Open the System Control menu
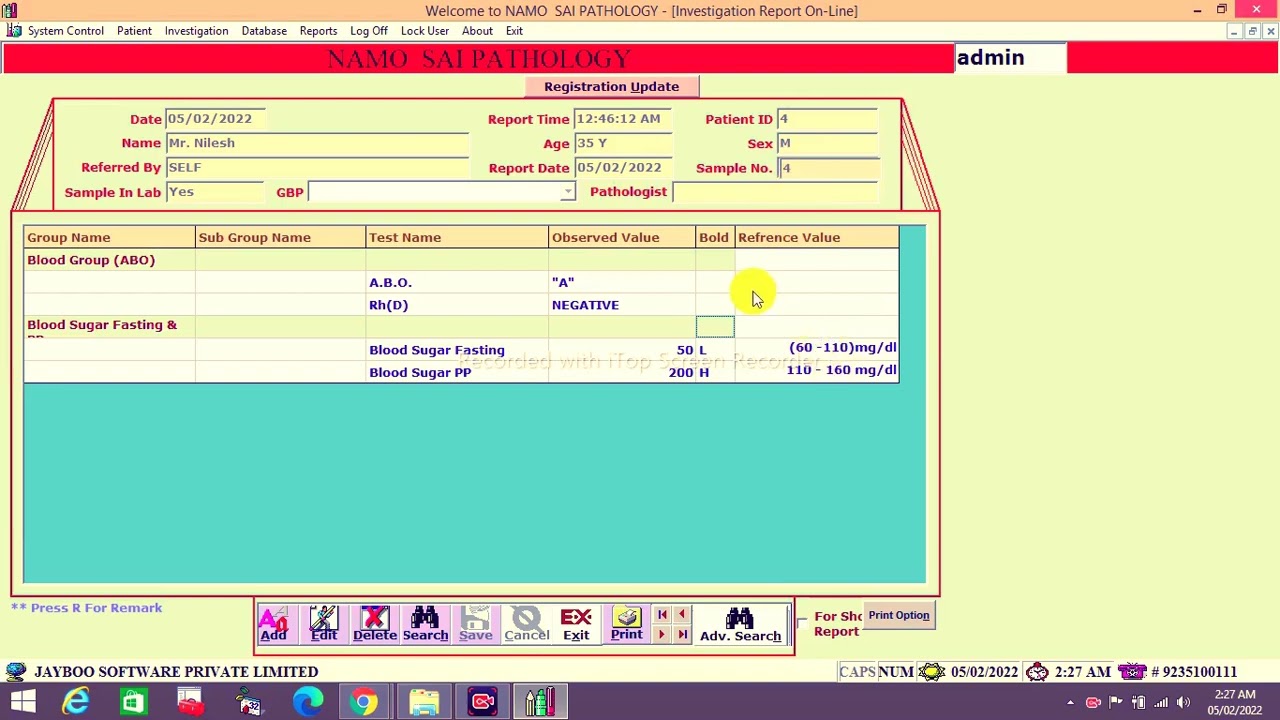This screenshot has width=1280, height=720. tap(66, 31)
